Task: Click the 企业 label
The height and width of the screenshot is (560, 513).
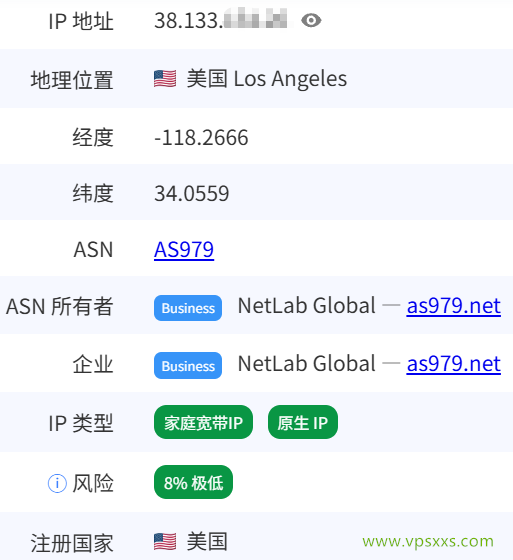Action: click(x=93, y=365)
